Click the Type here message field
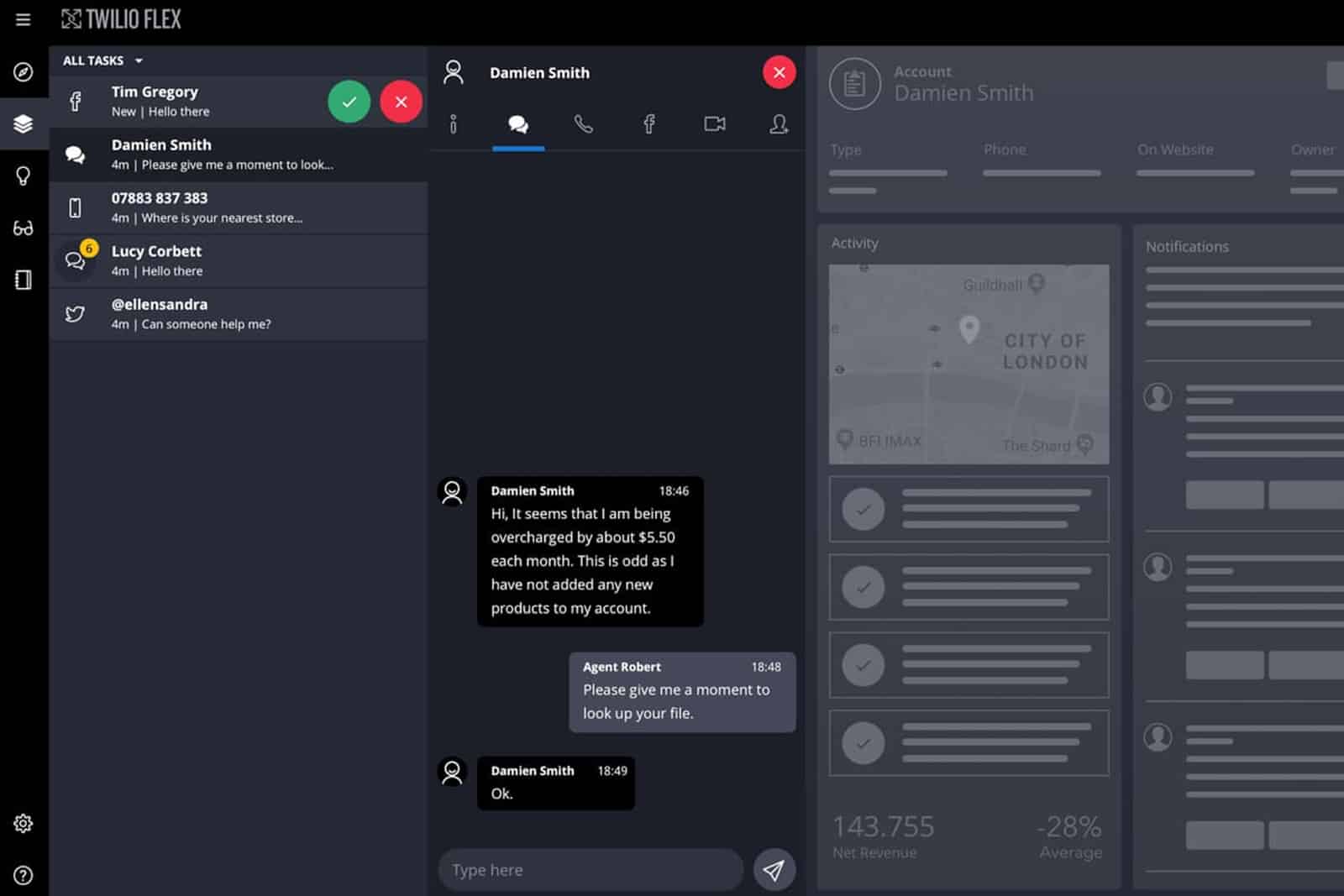 coord(591,870)
